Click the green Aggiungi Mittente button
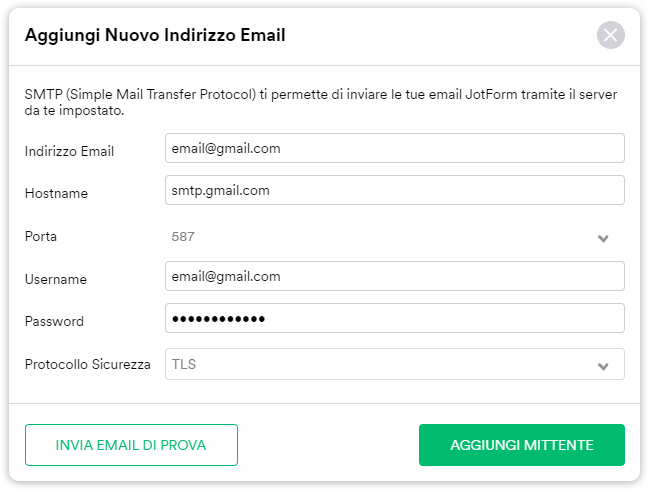The width and height of the screenshot is (649, 491). pyautogui.click(x=521, y=445)
